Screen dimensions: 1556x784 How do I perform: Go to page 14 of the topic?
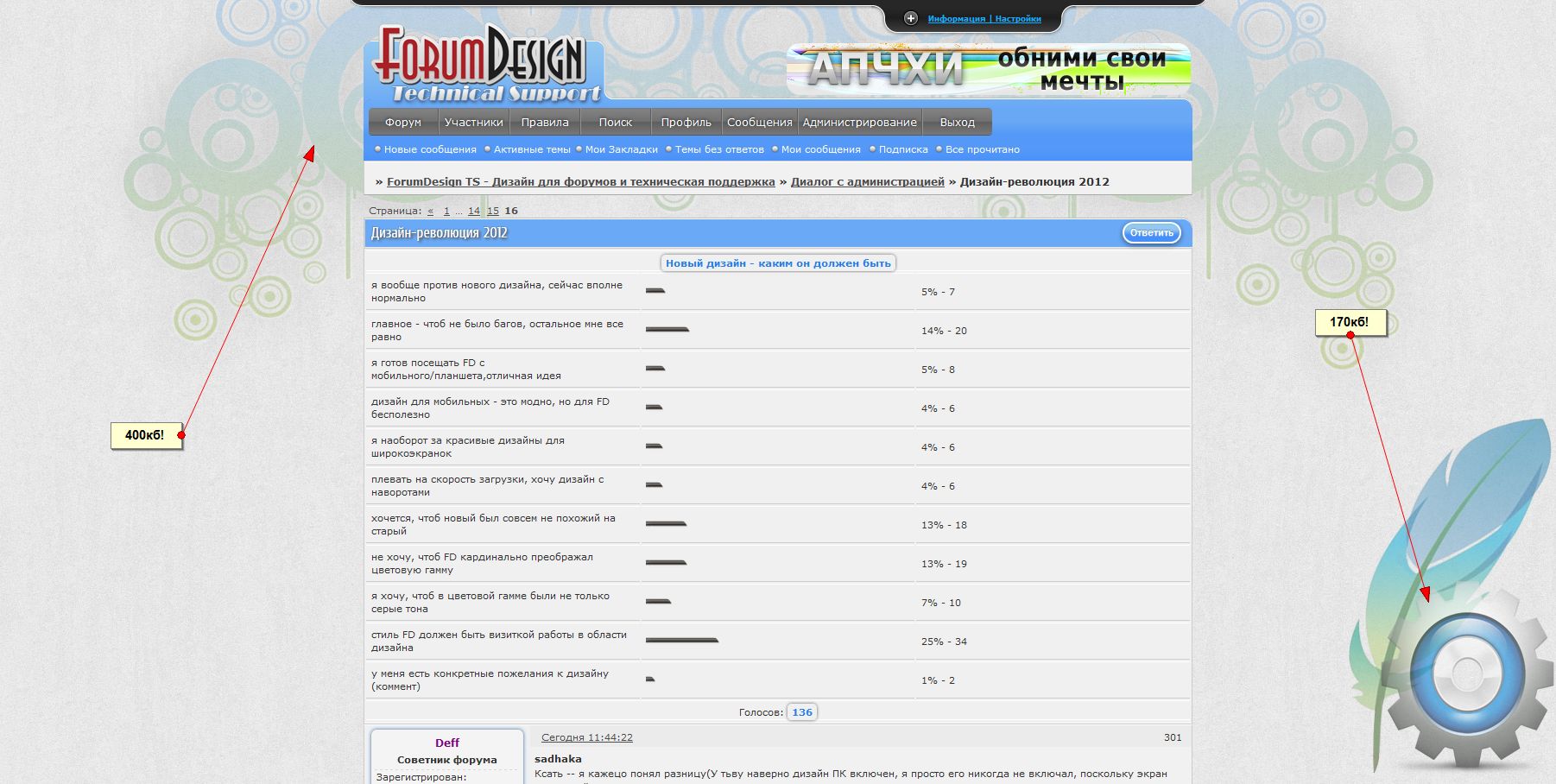(x=474, y=211)
